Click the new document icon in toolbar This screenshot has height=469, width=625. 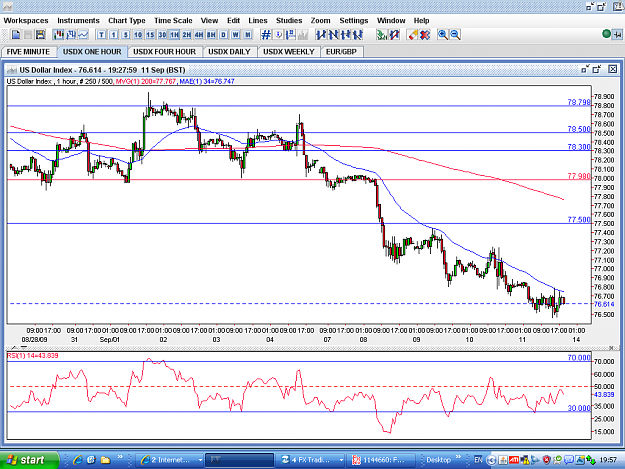16,35
